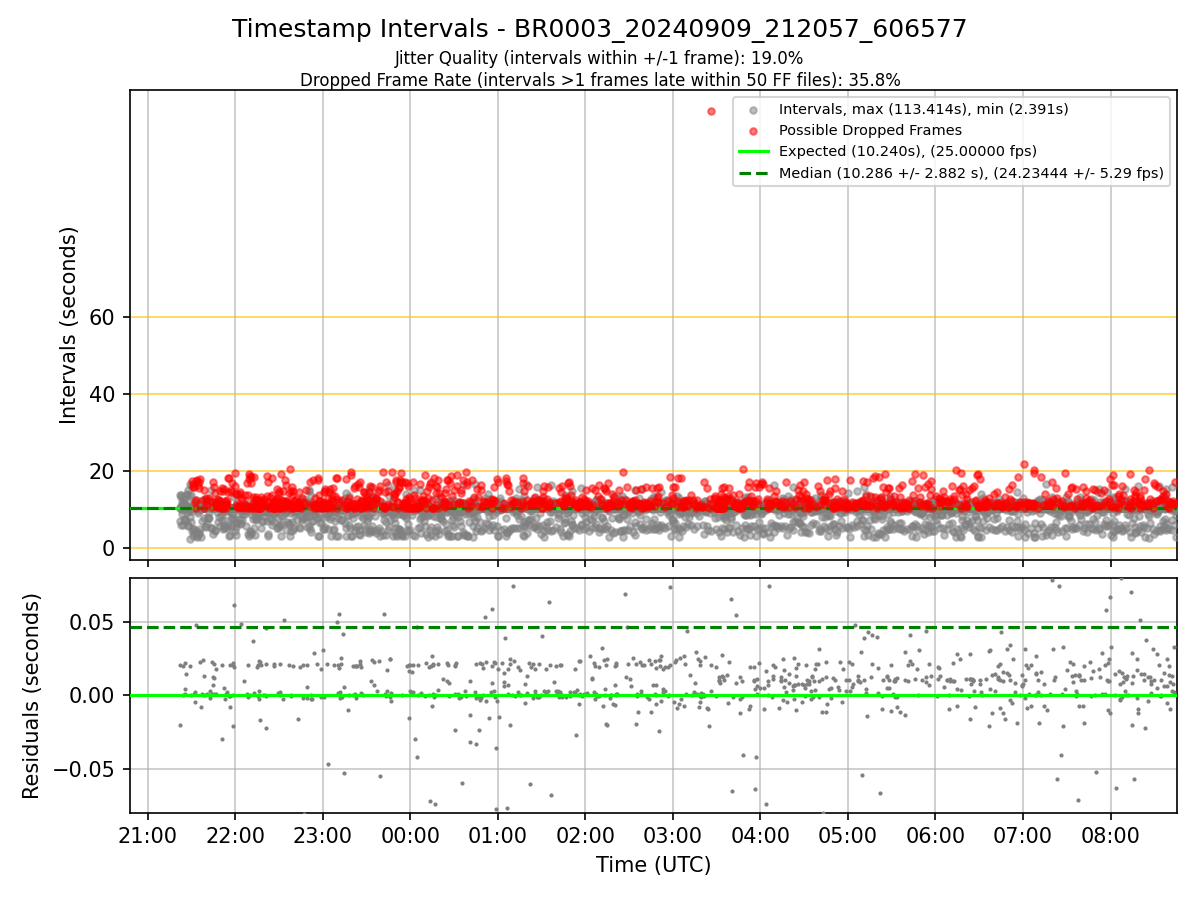Image resolution: width=1200 pixels, height=900 pixels.
Task: Click the red marker in legend for Dropped Frames
Action: 754,130
